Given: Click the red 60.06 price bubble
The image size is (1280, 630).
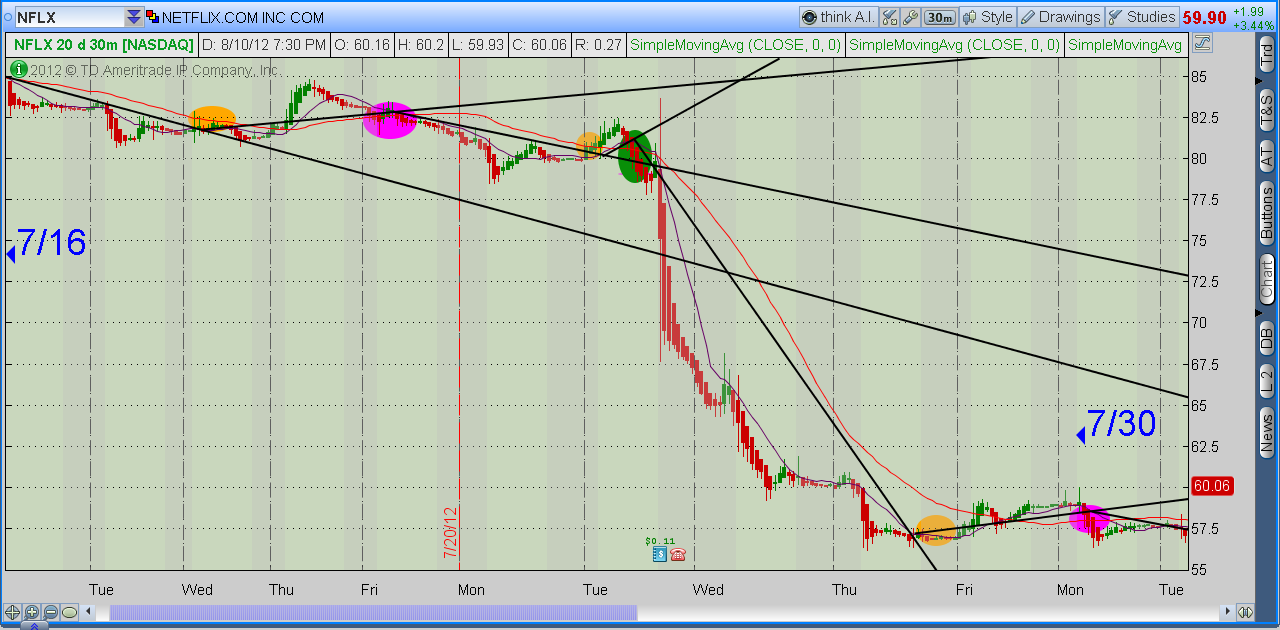Looking at the screenshot, I should coord(1212,486).
